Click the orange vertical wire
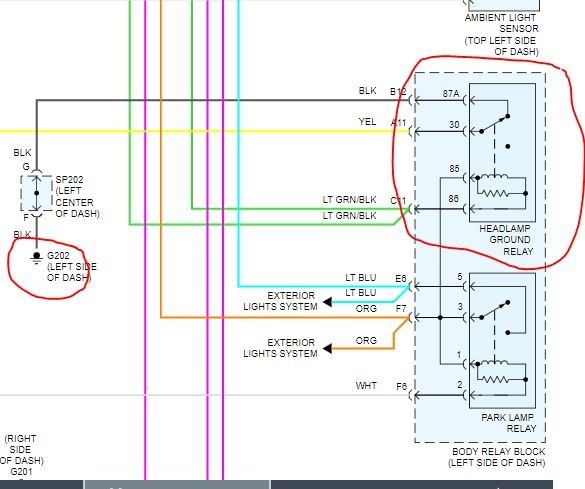This screenshot has height=489, width=585. pos(161,159)
